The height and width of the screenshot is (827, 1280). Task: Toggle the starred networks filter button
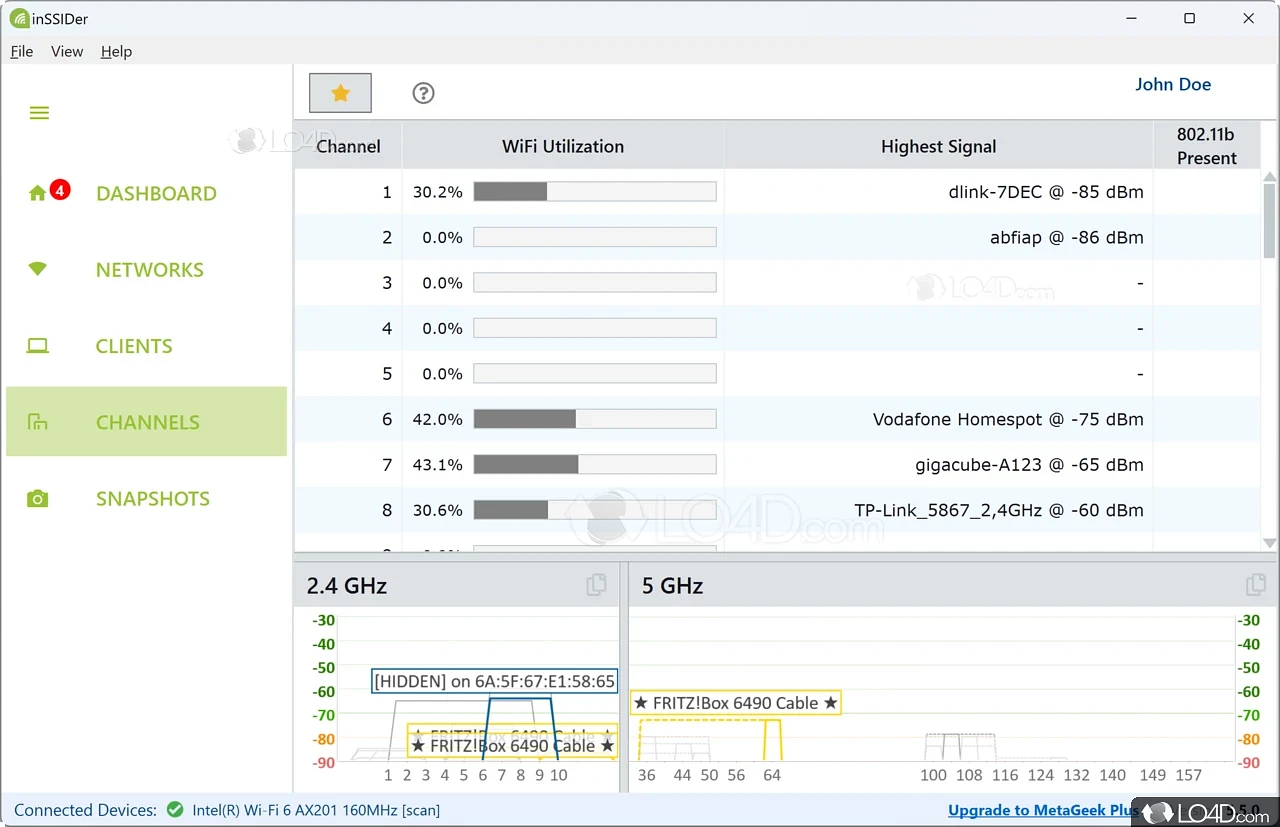tap(340, 93)
